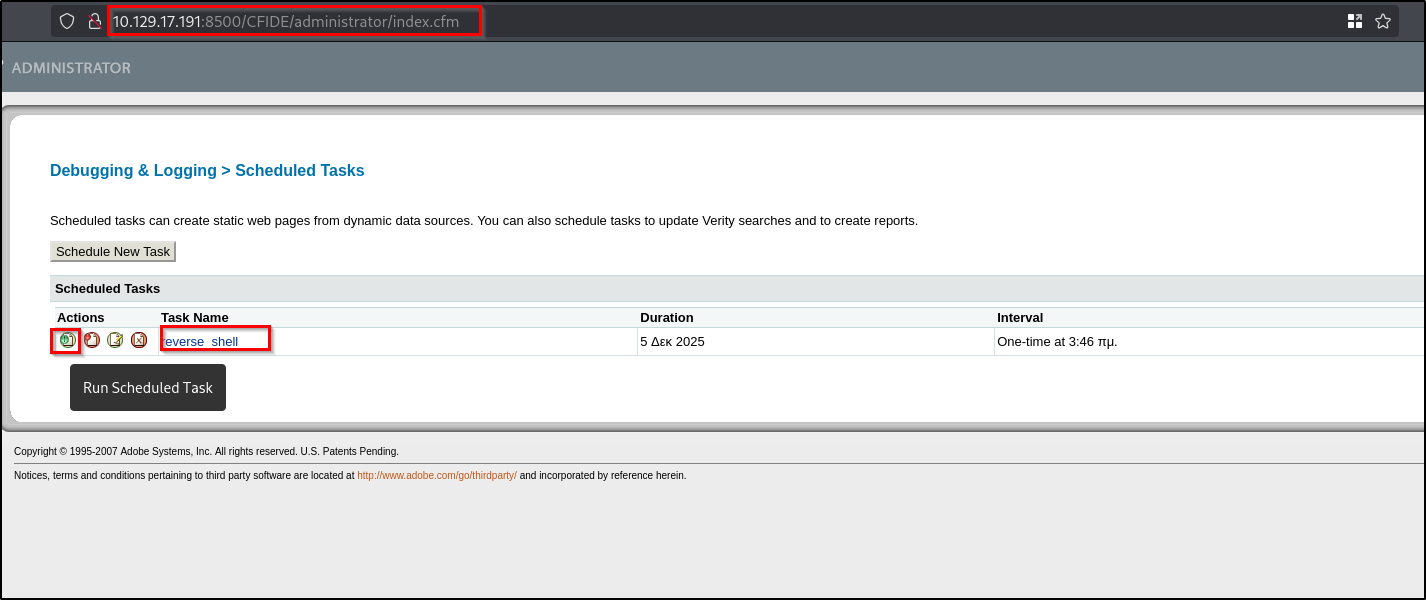Open the insecure connection padlock info

(x=95, y=21)
